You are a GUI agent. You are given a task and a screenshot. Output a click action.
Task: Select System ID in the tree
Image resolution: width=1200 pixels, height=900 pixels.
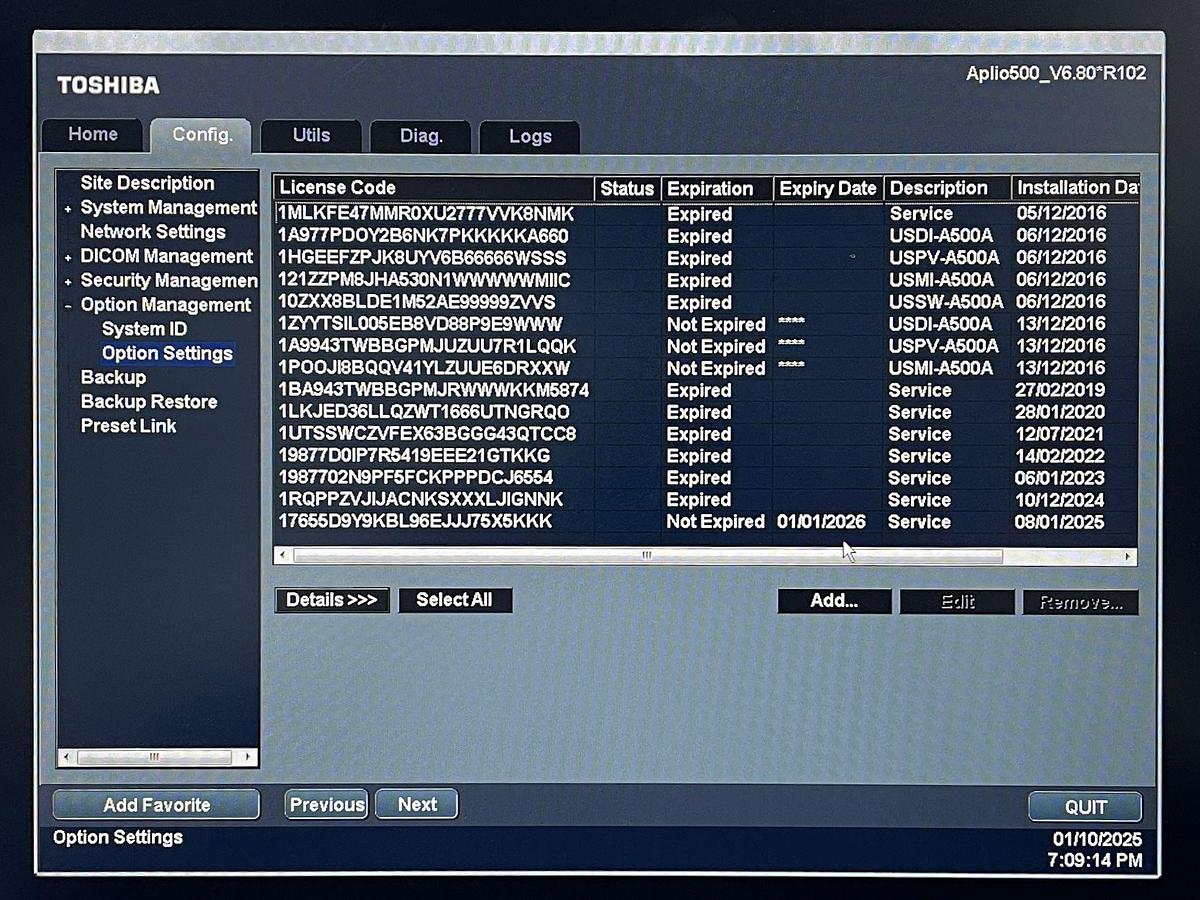pos(144,329)
